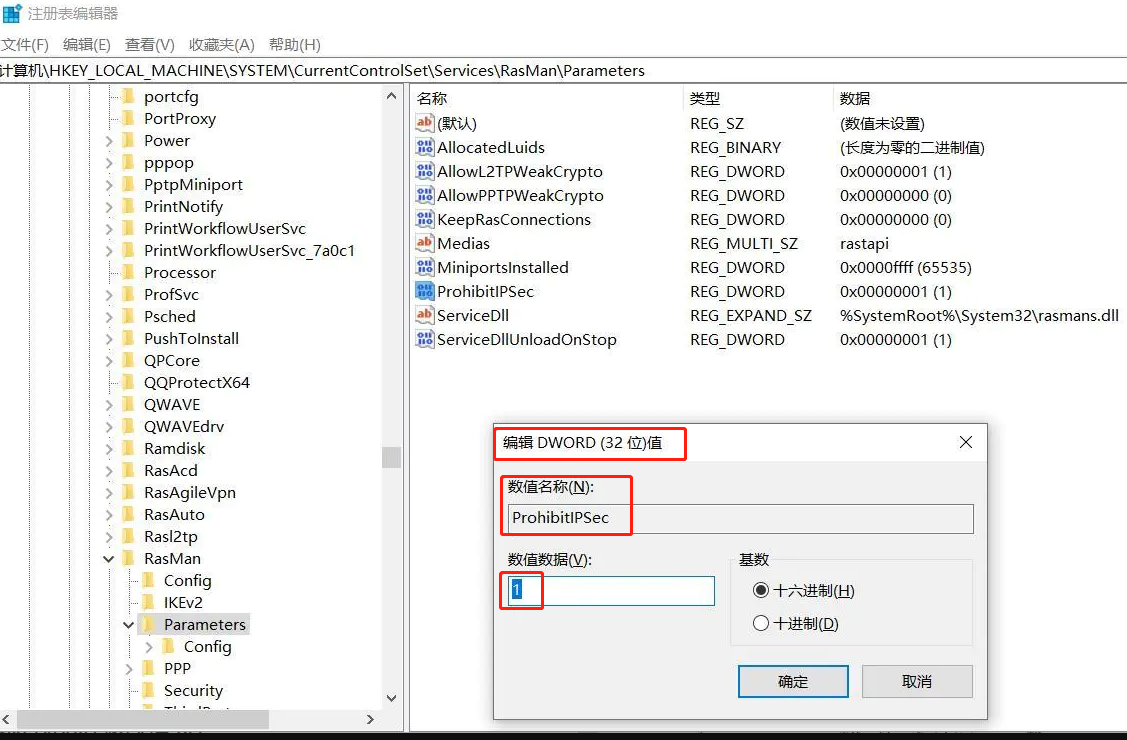
Task: Open the 收藏夹(A) favorites menu
Action: [221, 45]
